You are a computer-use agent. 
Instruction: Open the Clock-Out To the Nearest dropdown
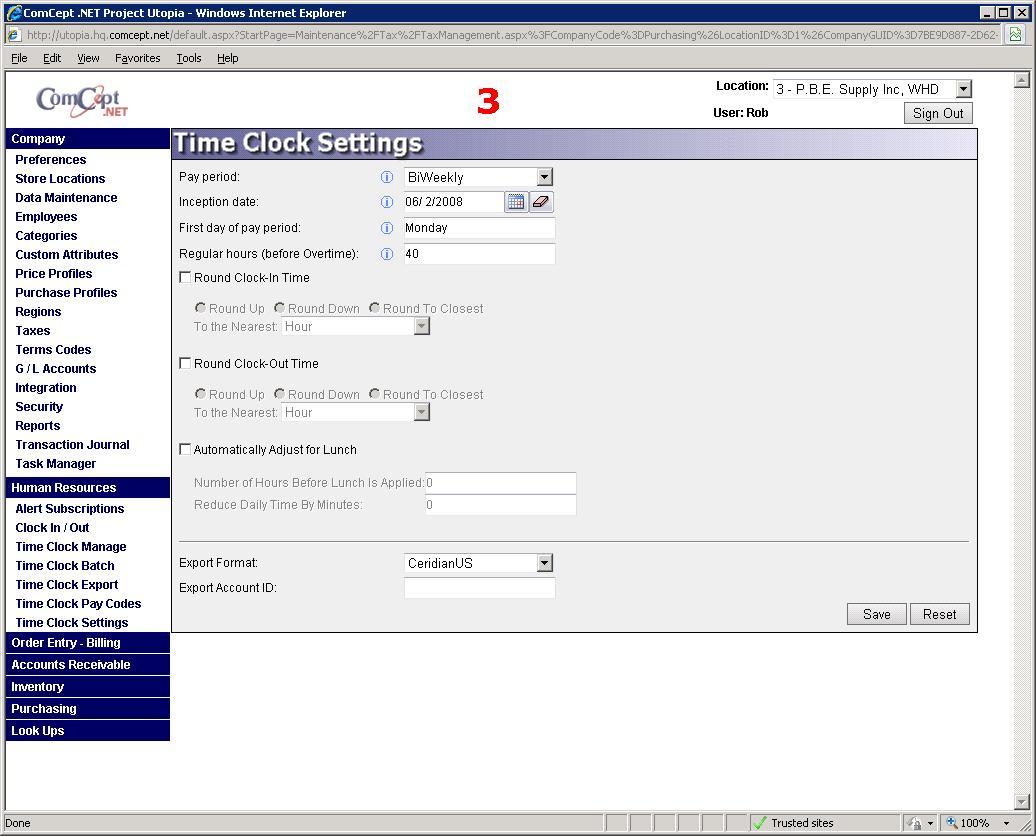422,412
